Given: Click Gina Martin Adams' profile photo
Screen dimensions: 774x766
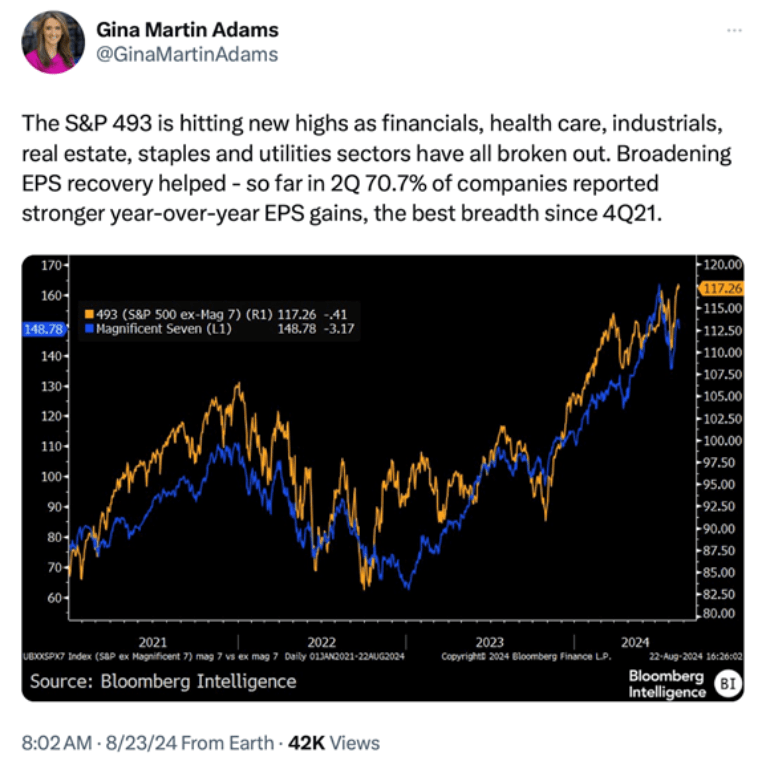Looking at the screenshot, I should pyautogui.click(x=53, y=42).
